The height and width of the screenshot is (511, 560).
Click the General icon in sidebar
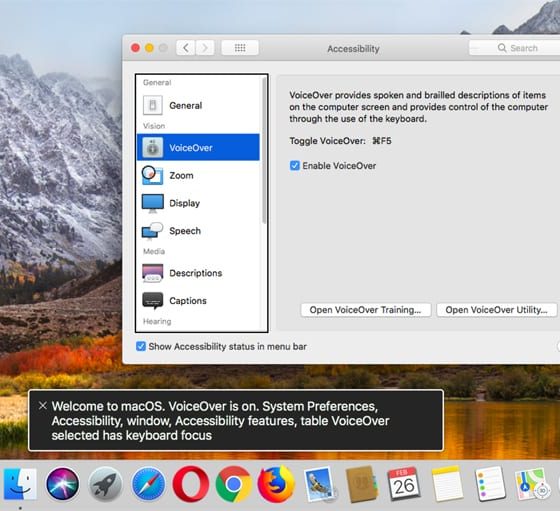pyautogui.click(x=152, y=105)
